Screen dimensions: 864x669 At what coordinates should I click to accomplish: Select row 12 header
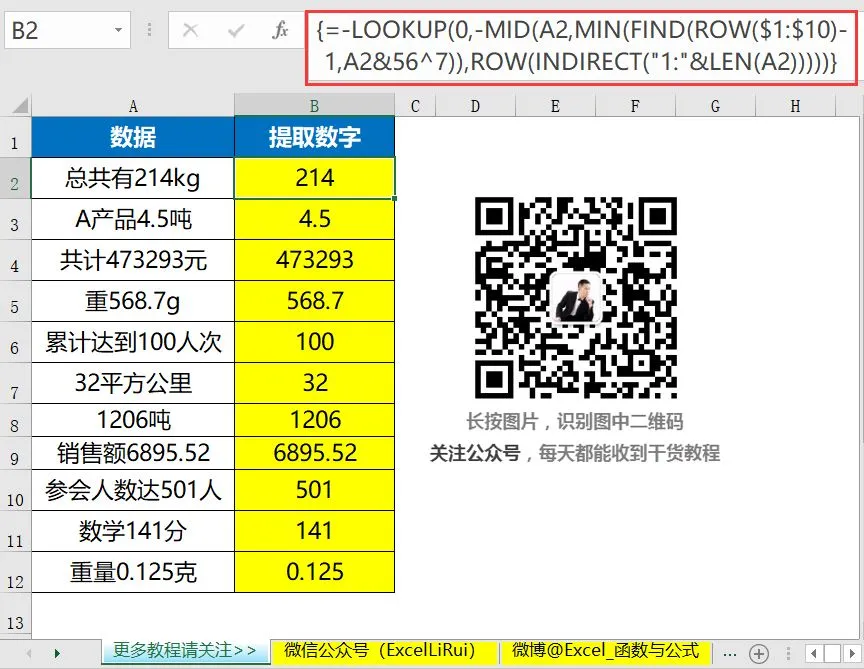15,572
